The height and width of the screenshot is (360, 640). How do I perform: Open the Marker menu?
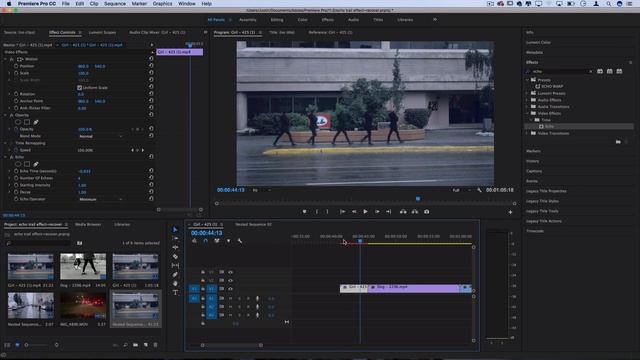tap(139, 4)
